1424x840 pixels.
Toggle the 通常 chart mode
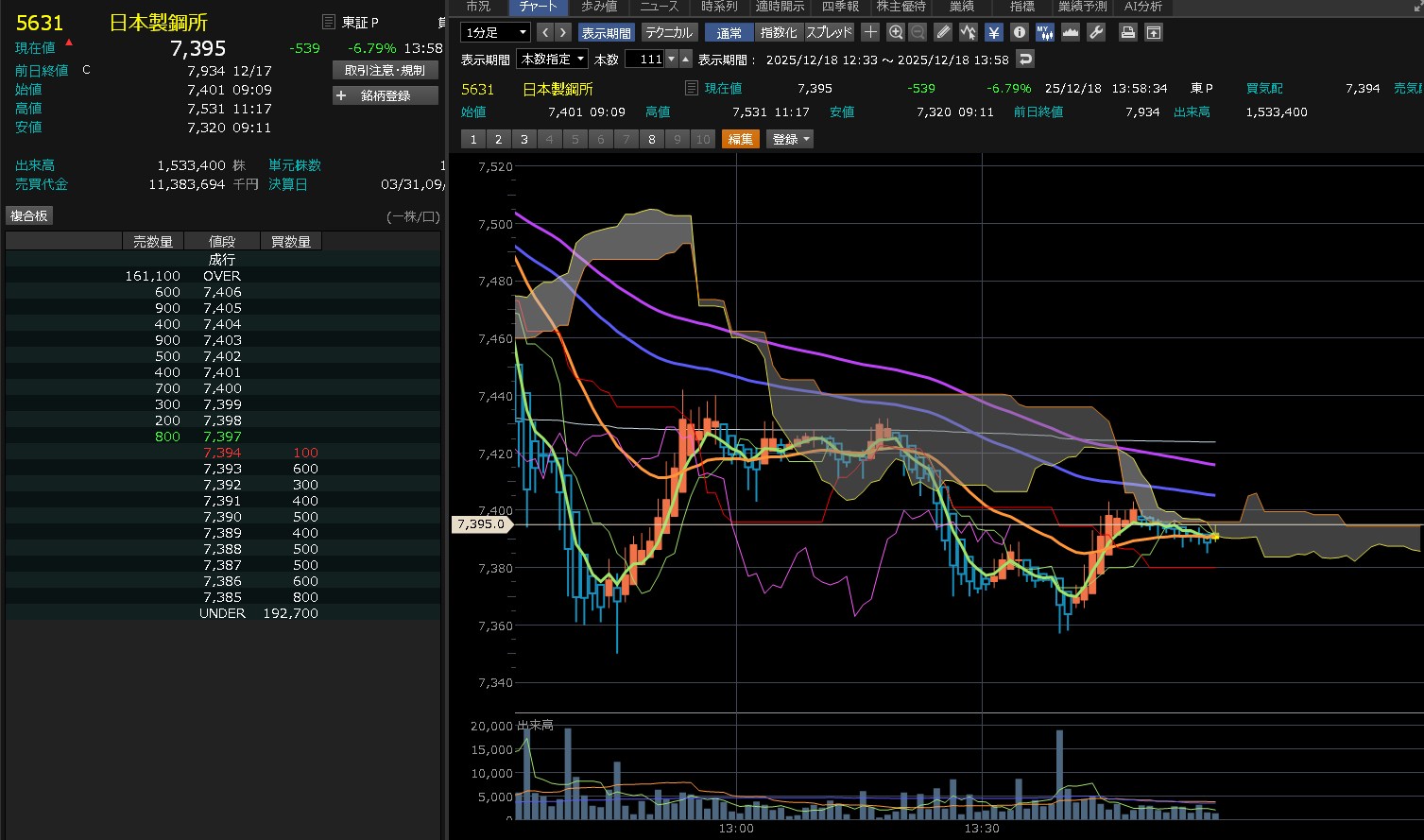729,32
